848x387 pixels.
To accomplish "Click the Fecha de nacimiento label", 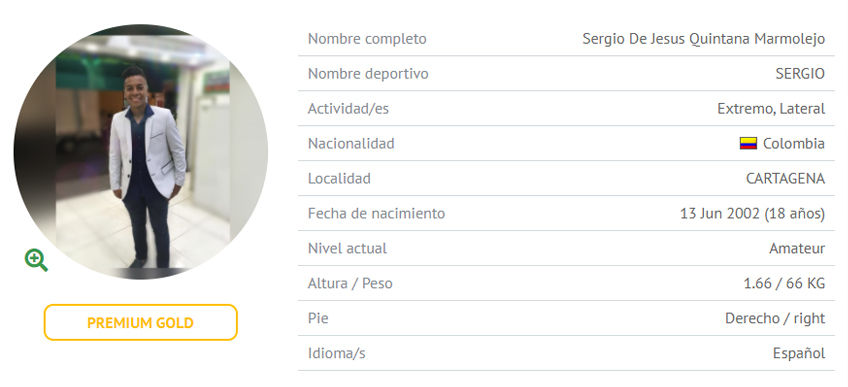I will pyautogui.click(x=376, y=213).
